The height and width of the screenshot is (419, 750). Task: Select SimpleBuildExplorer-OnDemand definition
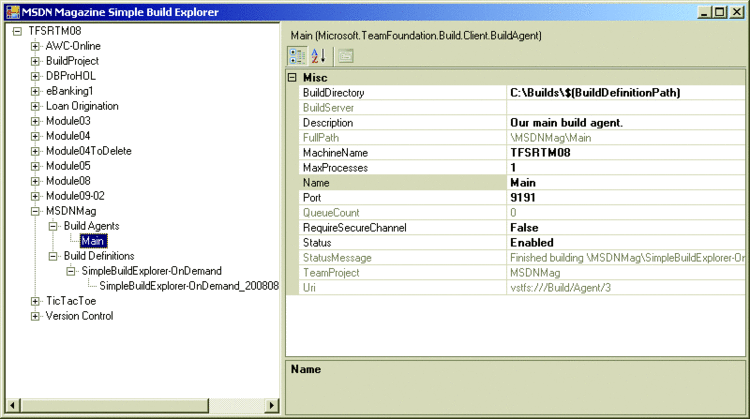151,271
